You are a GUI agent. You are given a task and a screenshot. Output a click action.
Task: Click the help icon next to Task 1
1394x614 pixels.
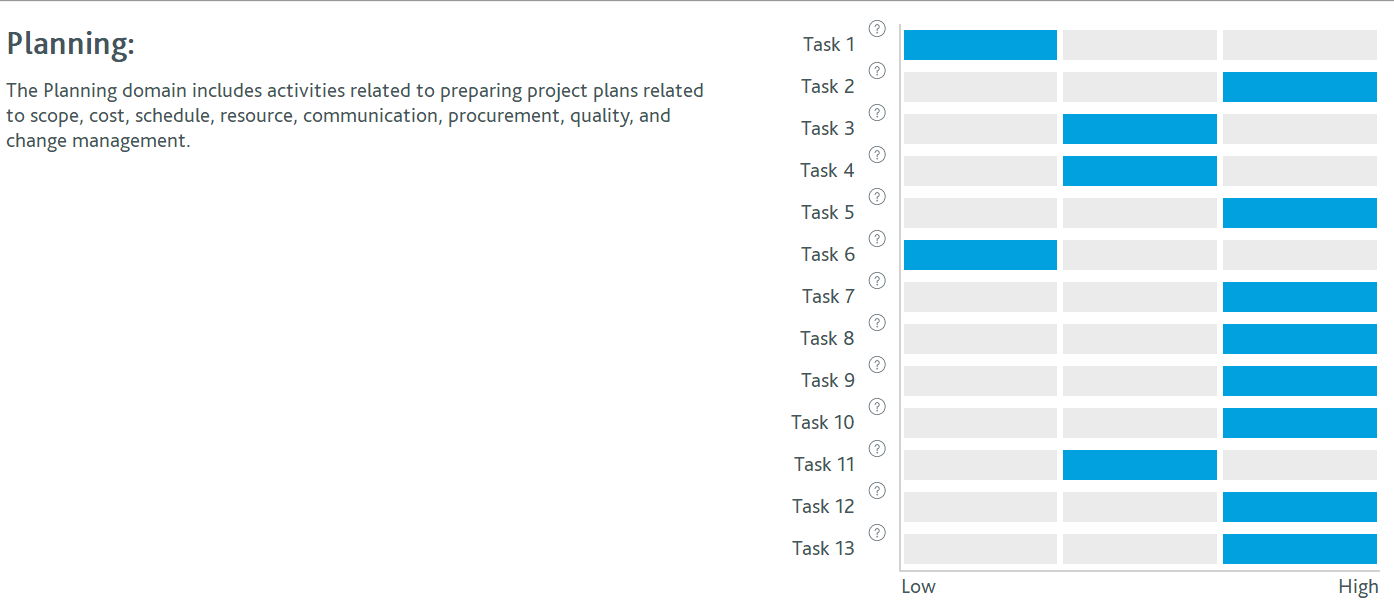(877, 29)
